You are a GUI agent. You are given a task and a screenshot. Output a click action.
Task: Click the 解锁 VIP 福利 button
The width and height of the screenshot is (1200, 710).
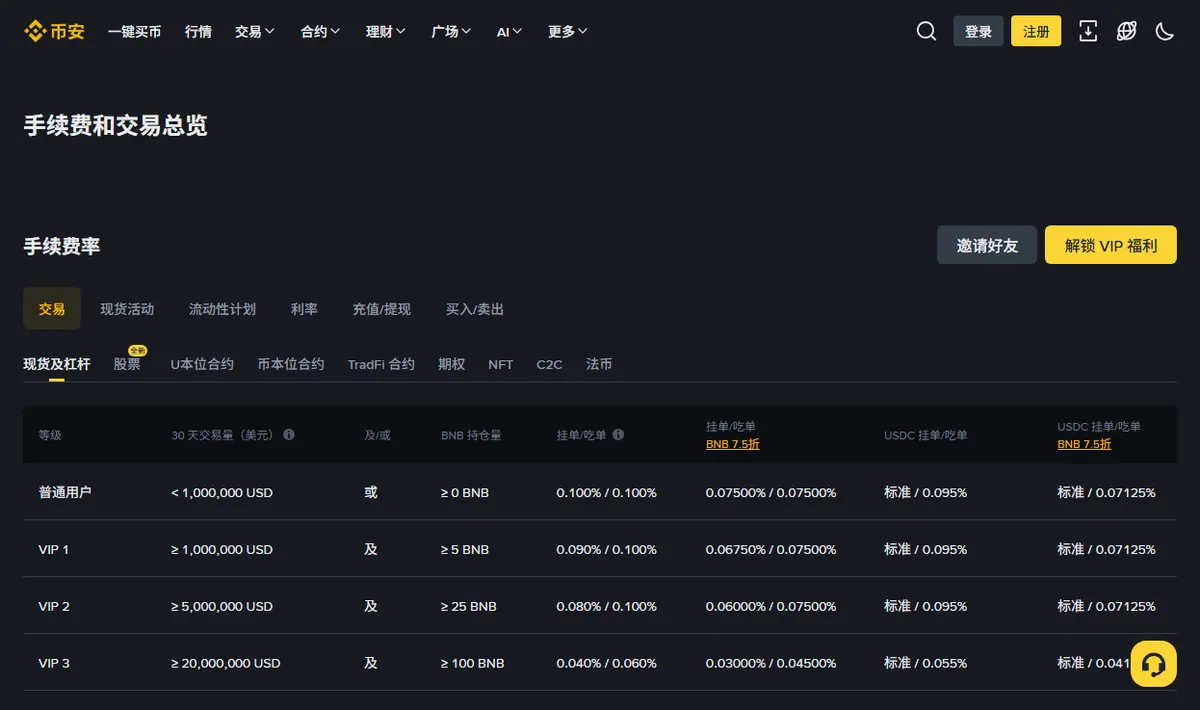[x=1111, y=245]
